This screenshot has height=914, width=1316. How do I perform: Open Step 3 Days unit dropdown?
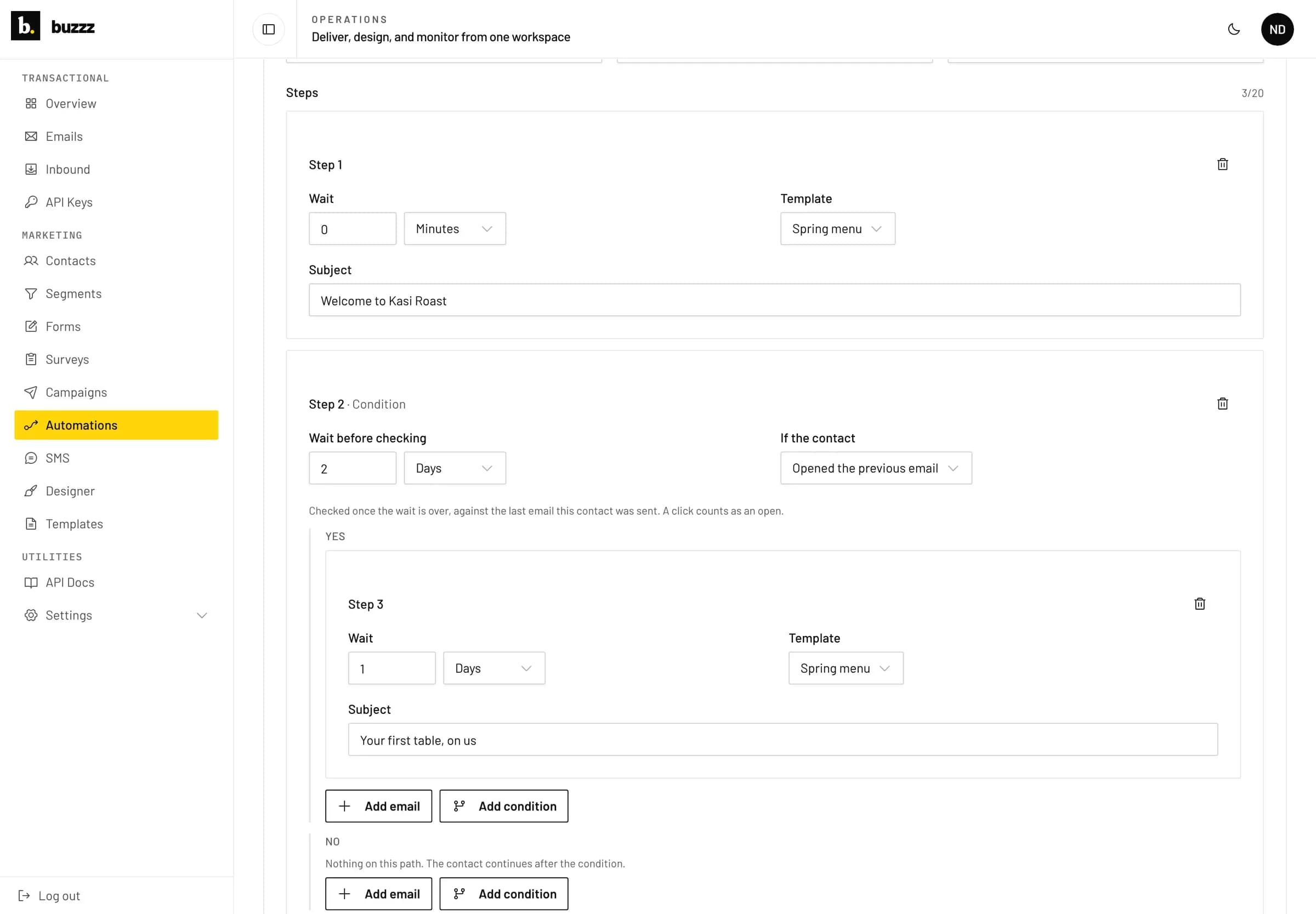pos(493,668)
